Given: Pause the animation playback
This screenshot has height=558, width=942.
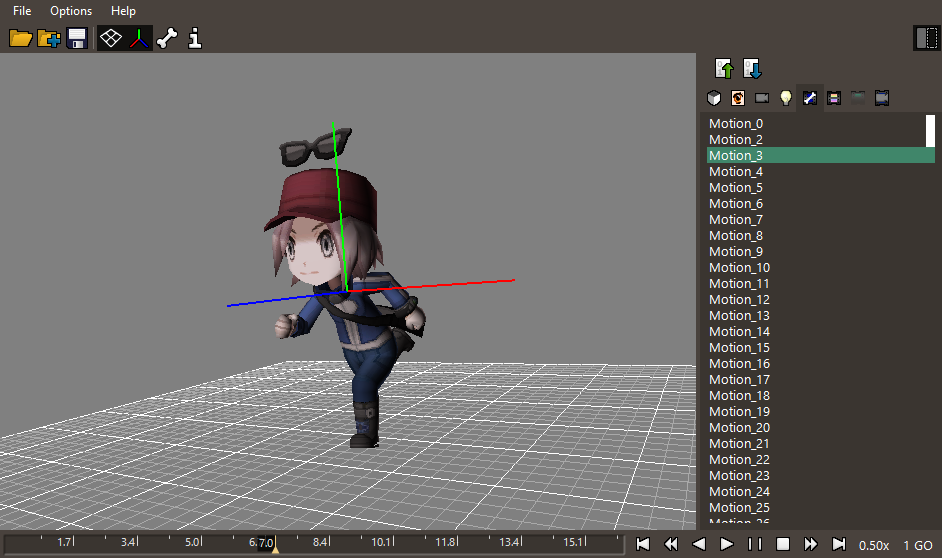Looking at the screenshot, I should pyautogui.click(x=755, y=544).
